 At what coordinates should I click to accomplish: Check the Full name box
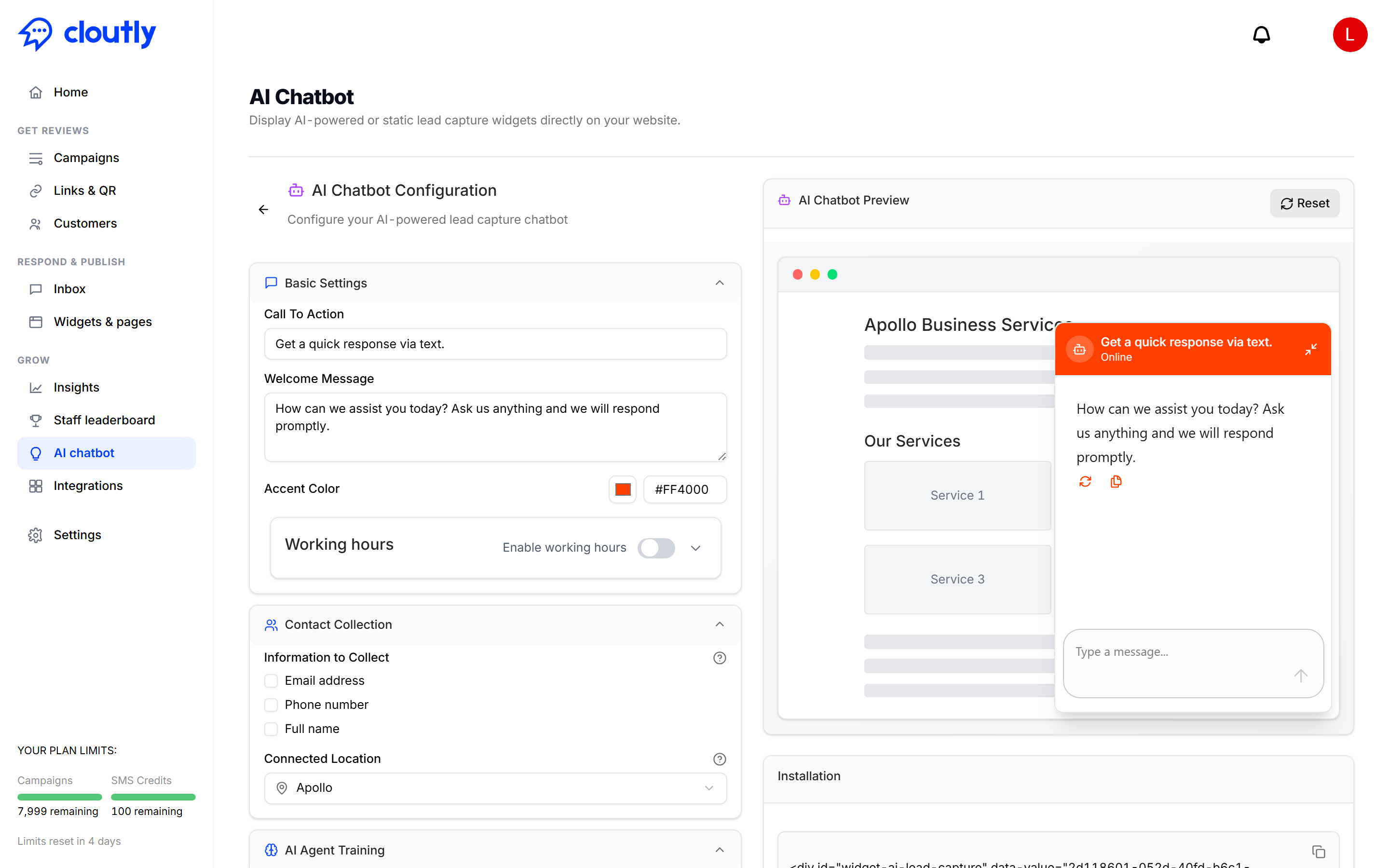[271, 729]
